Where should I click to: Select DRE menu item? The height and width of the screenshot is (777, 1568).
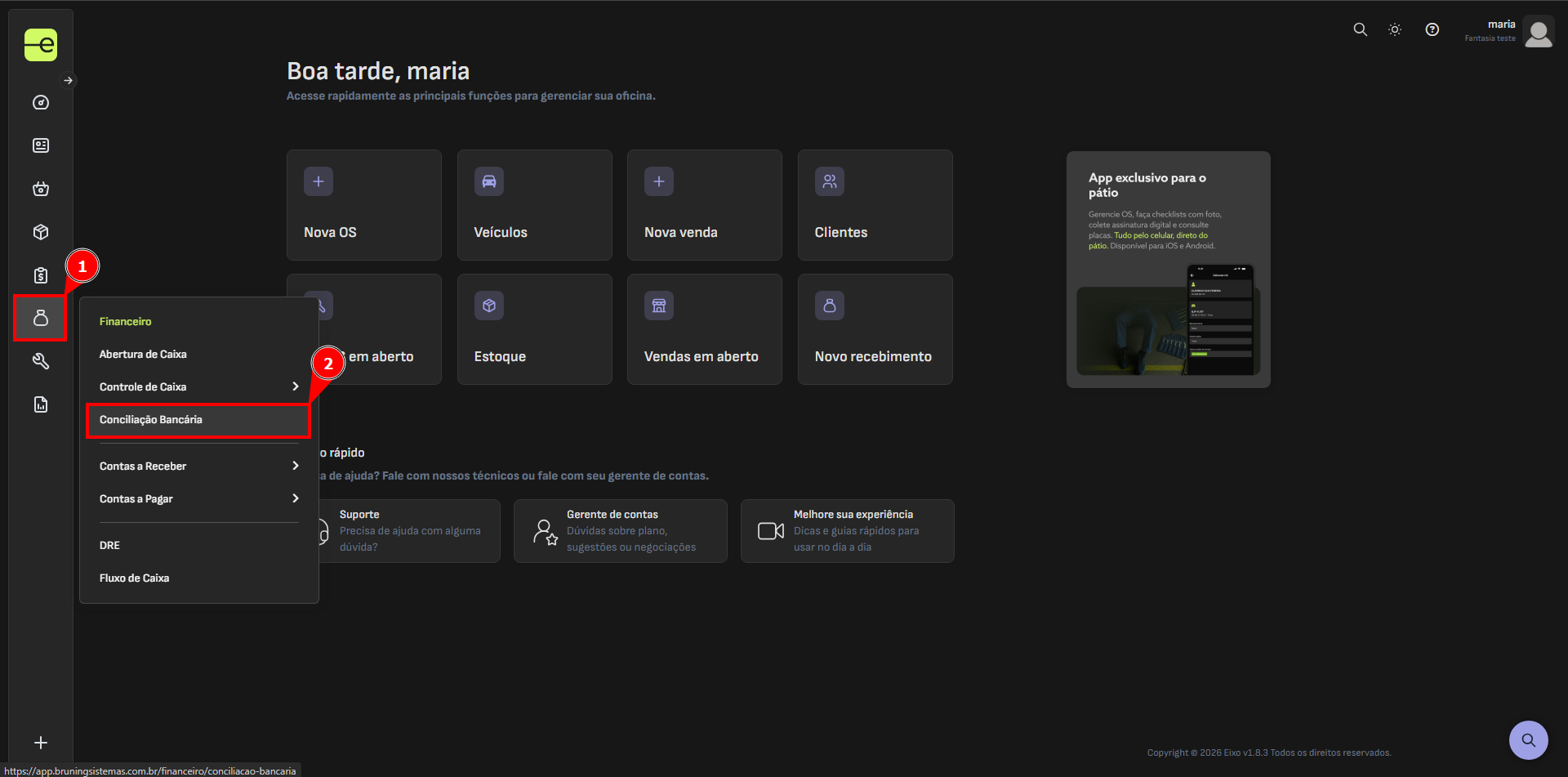(x=198, y=545)
